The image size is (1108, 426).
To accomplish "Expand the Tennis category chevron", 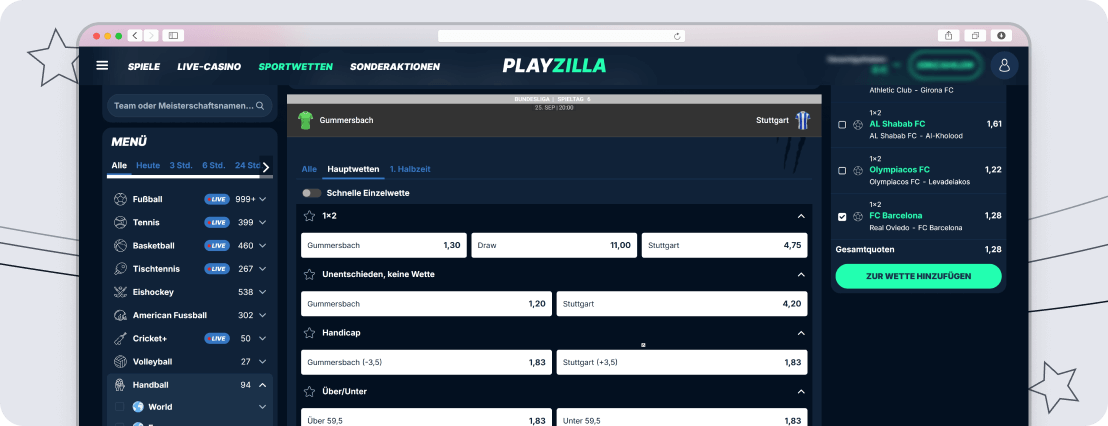I will click(x=263, y=223).
